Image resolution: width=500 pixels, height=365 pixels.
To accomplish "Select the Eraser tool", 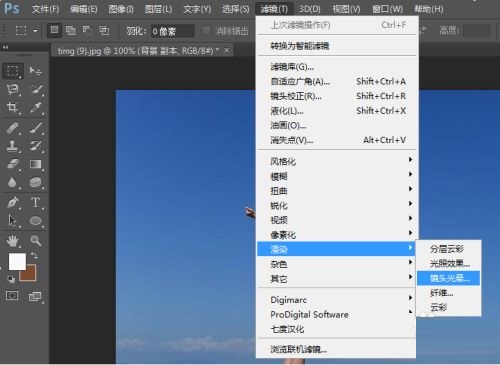I will [12, 164].
